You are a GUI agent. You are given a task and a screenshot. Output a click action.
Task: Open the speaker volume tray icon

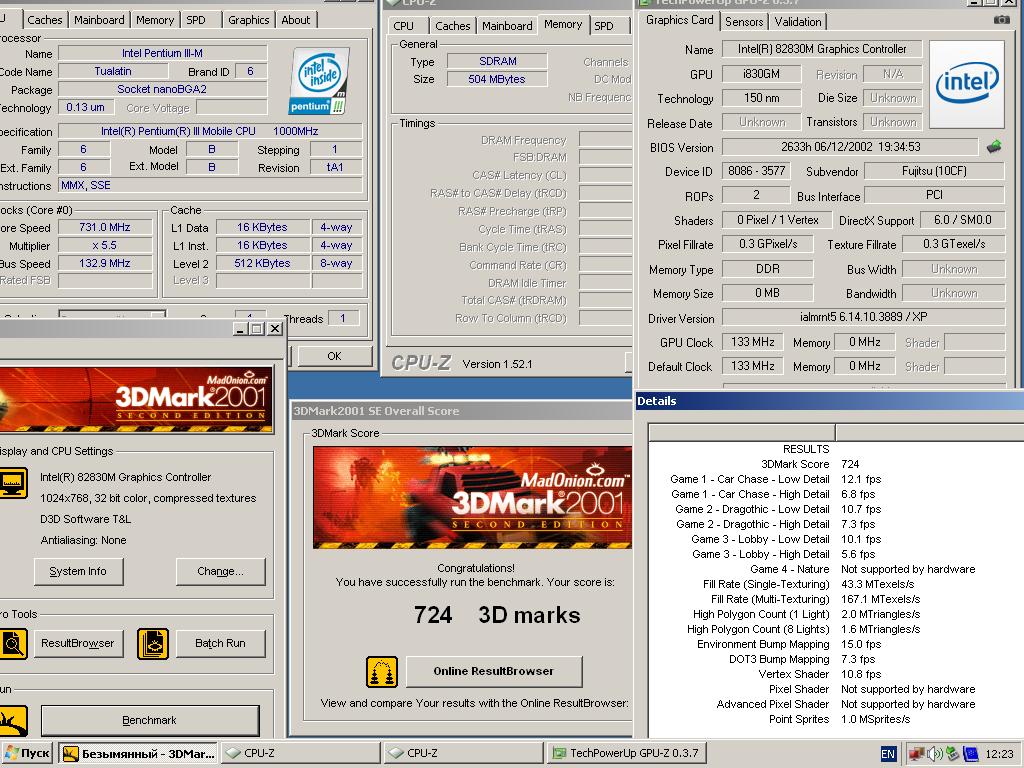tap(935, 754)
